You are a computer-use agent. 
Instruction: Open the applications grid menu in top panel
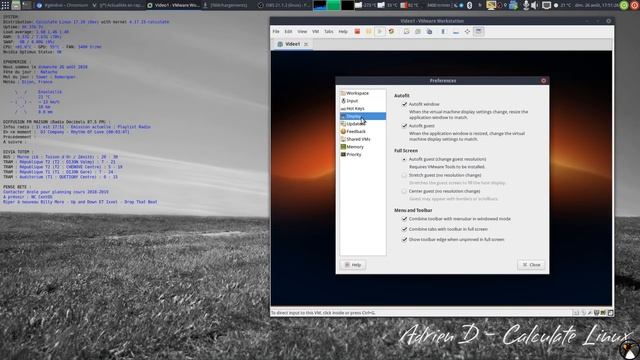point(5,5)
